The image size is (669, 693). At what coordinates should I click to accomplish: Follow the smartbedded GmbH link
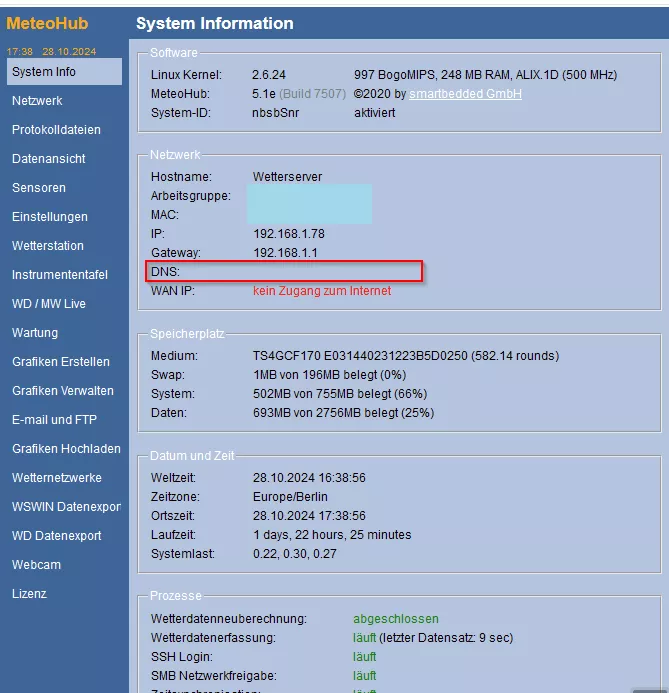coord(465,94)
